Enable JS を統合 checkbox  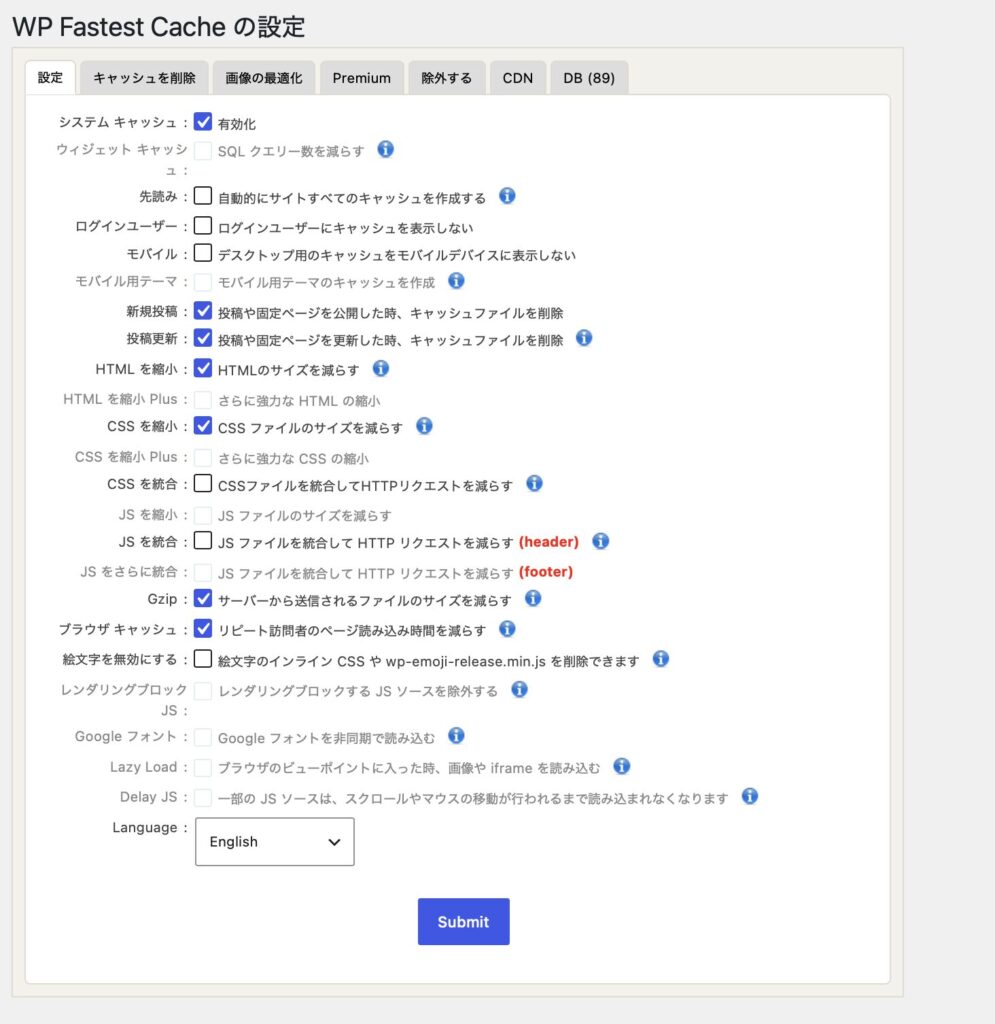(x=203, y=541)
